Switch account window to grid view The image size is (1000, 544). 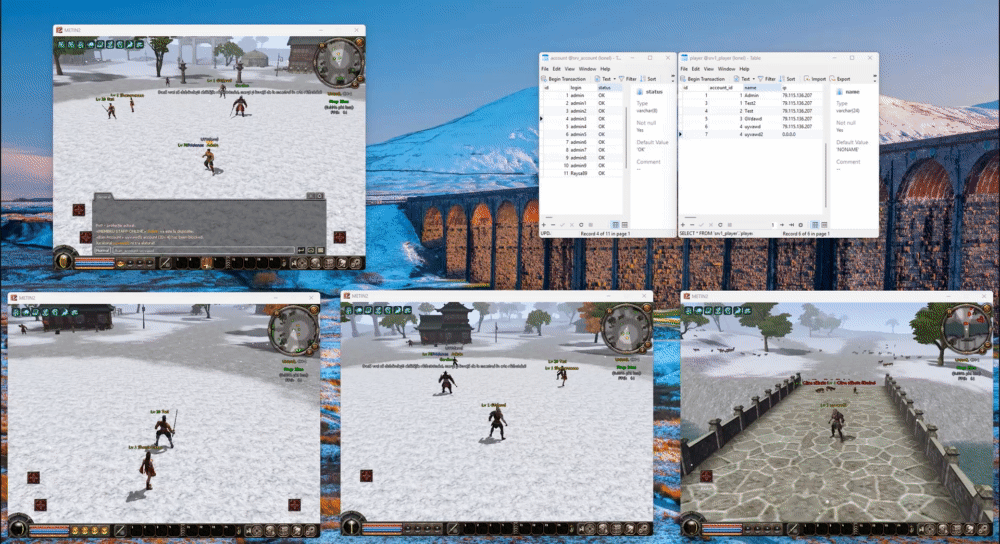pos(615,225)
